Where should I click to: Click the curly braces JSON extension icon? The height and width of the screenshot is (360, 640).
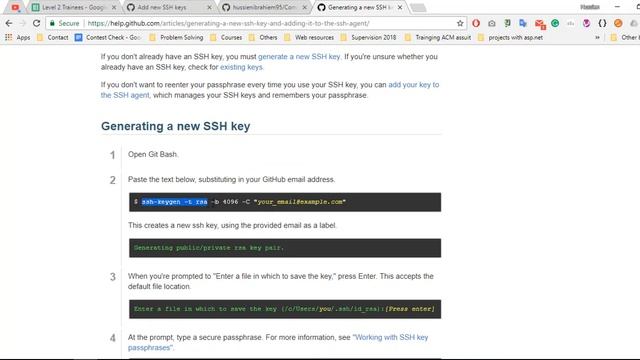pyautogui.click(x=602, y=23)
